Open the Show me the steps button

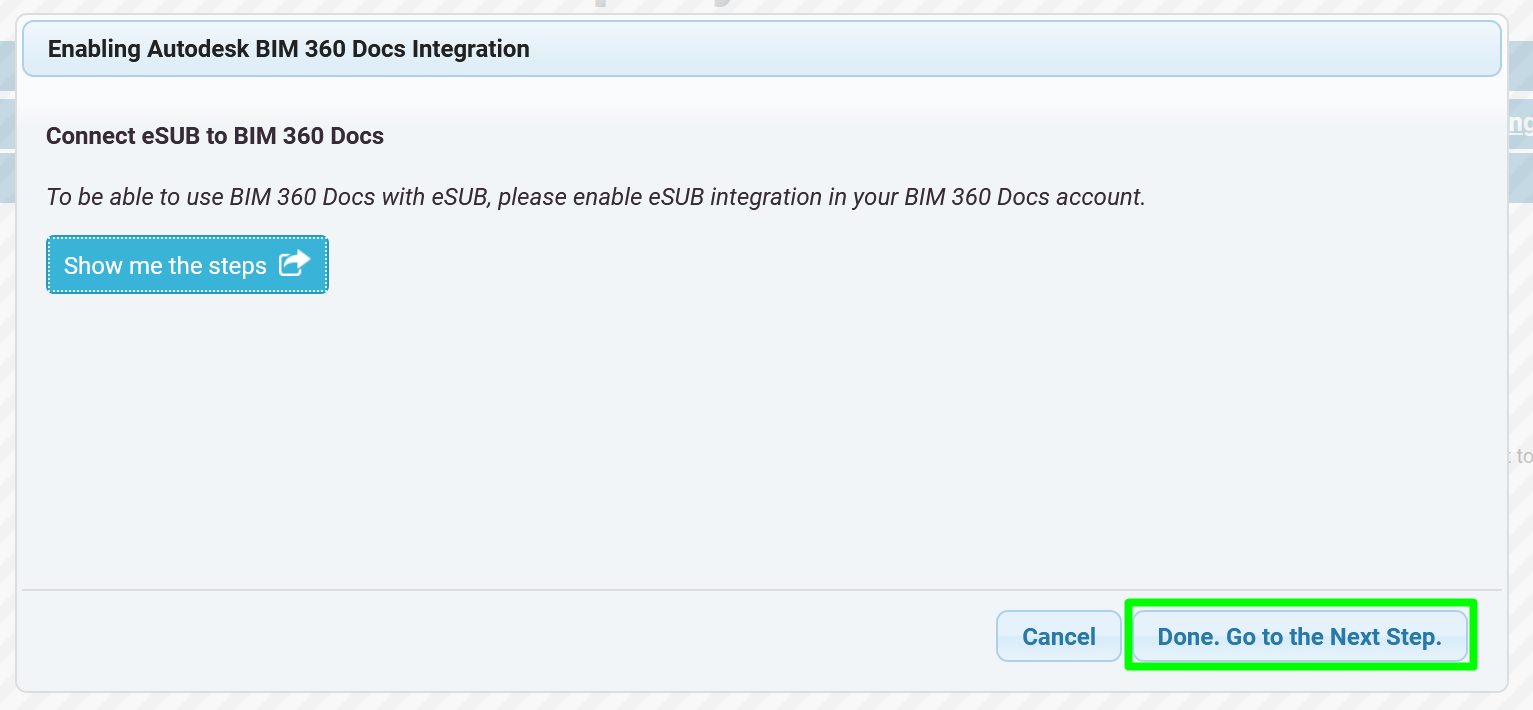(x=187, y=265)
